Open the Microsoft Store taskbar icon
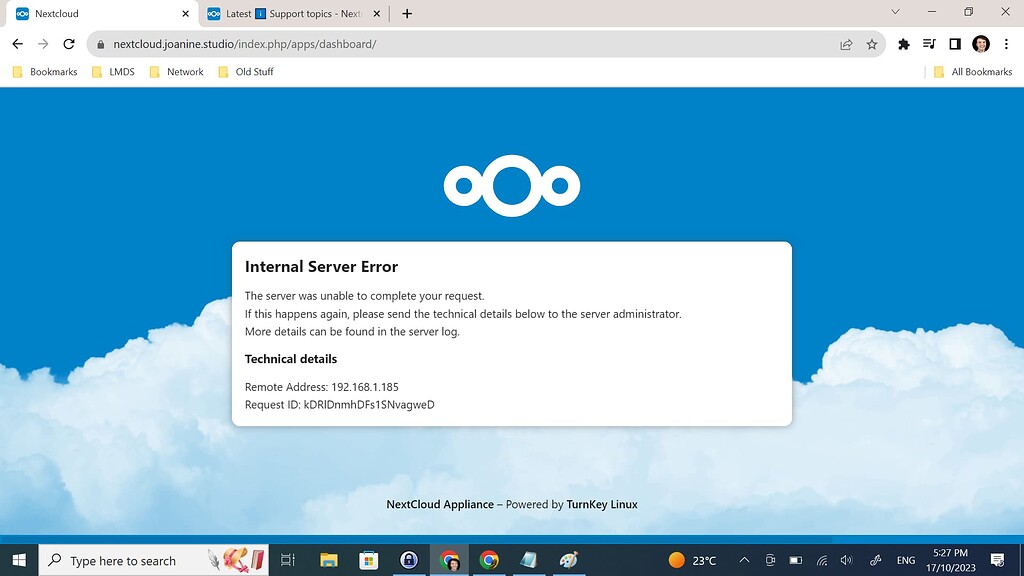Image resolution: width=1024 pixels, height=576 pixels. coord(369,560)
